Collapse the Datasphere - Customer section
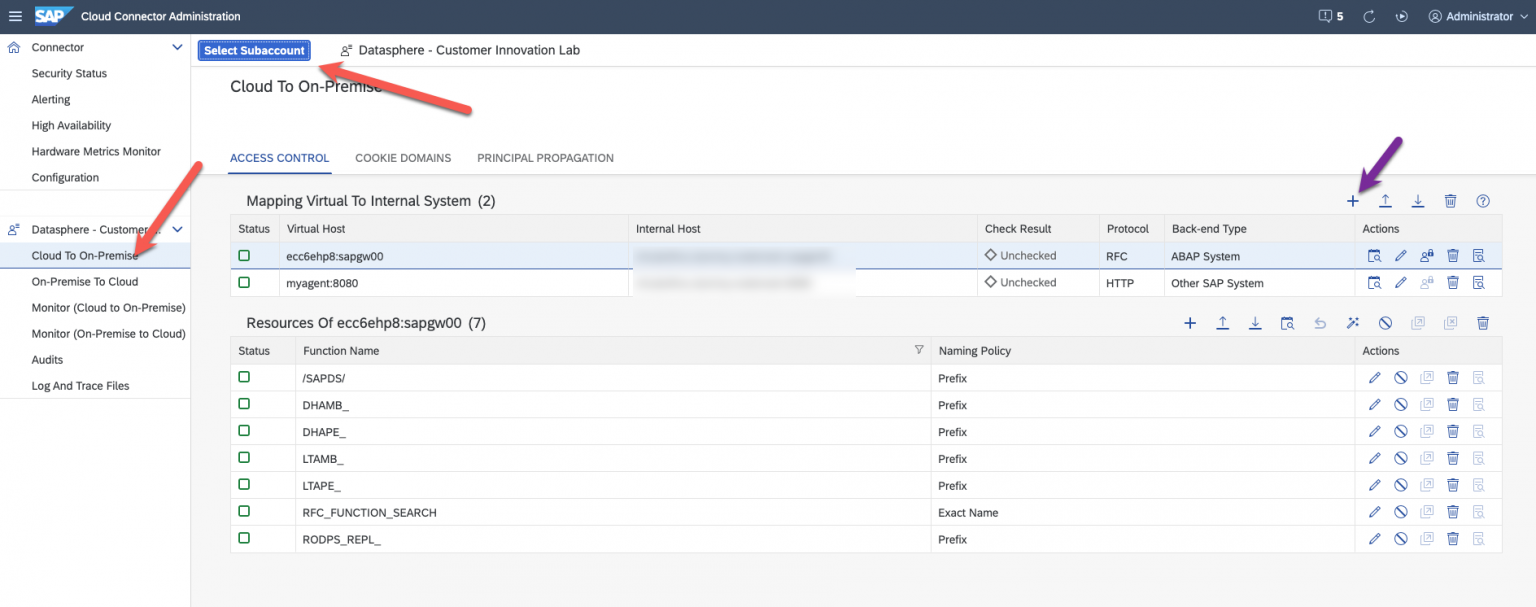Screen dimensions: 1536x607 click(x=178, y=229)
